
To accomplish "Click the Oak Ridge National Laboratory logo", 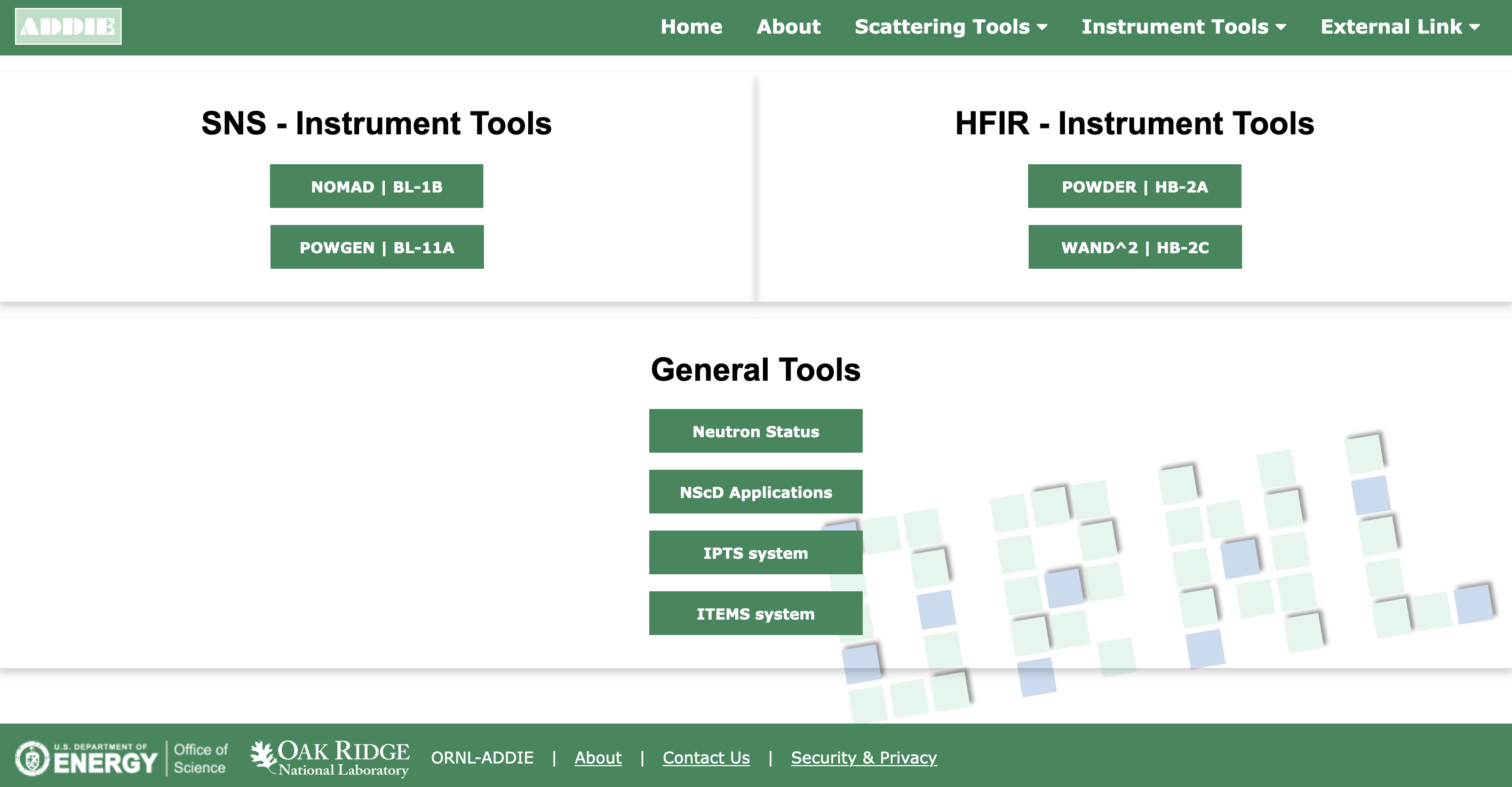I will (x=329, y=758).
